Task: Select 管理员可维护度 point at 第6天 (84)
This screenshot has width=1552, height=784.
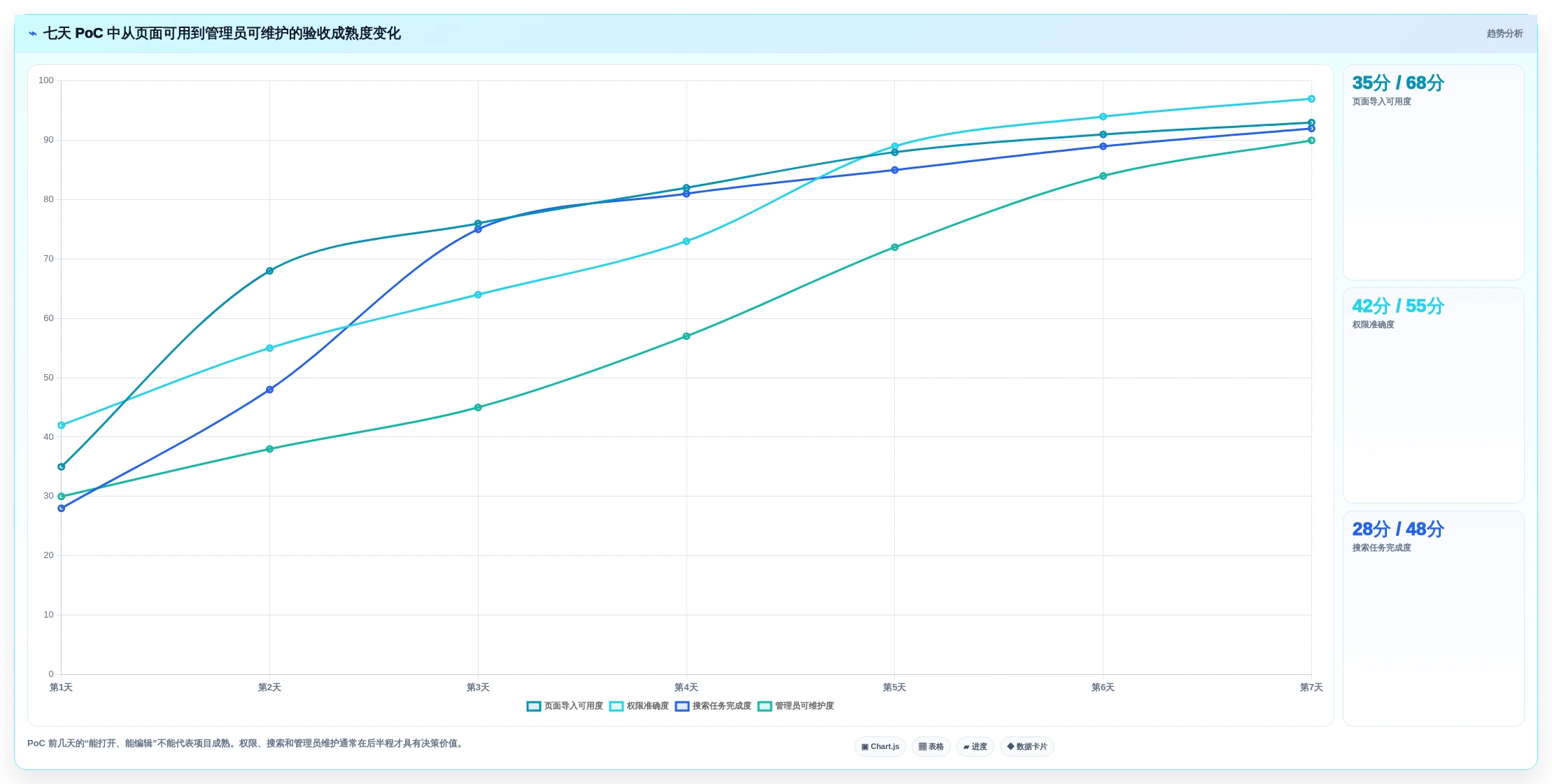Action: pos(1103,176)
